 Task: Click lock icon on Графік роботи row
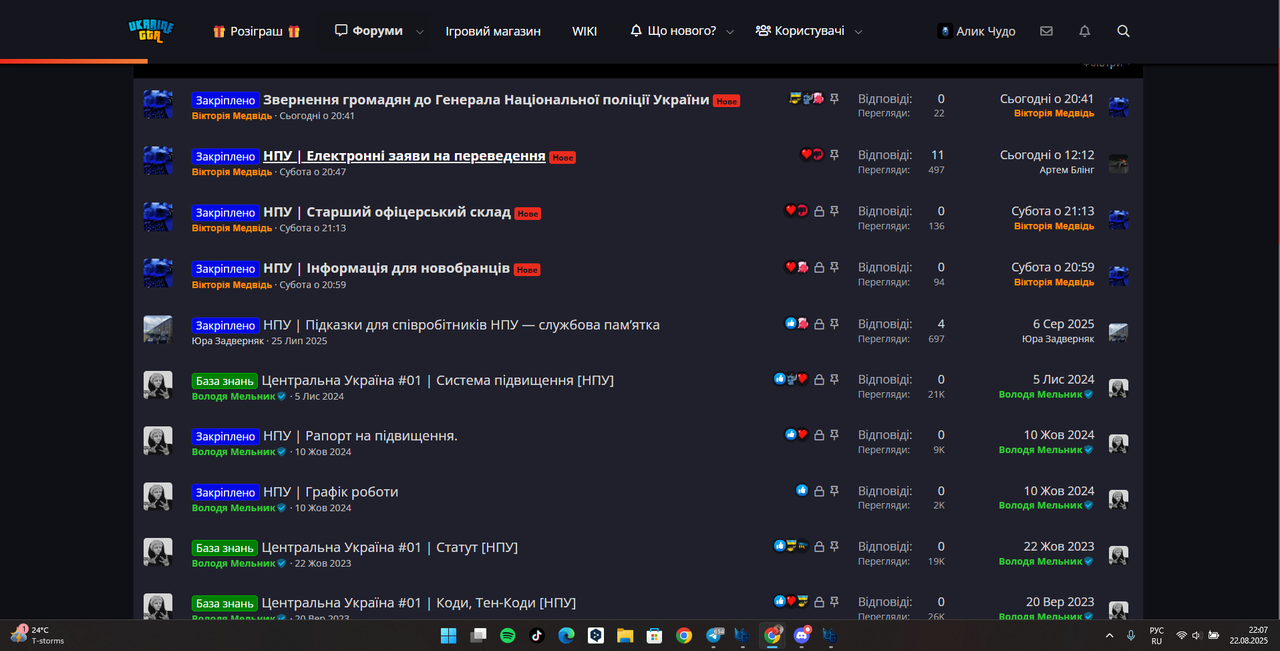[819, 491]
